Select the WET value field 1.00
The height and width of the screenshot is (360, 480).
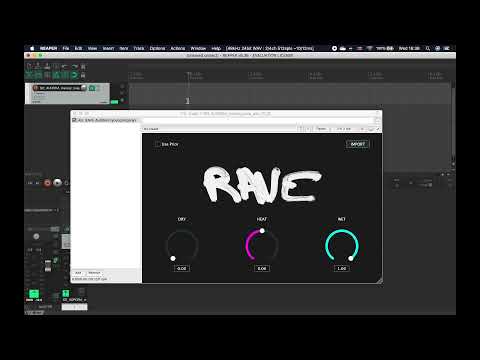tap(342, 268)
